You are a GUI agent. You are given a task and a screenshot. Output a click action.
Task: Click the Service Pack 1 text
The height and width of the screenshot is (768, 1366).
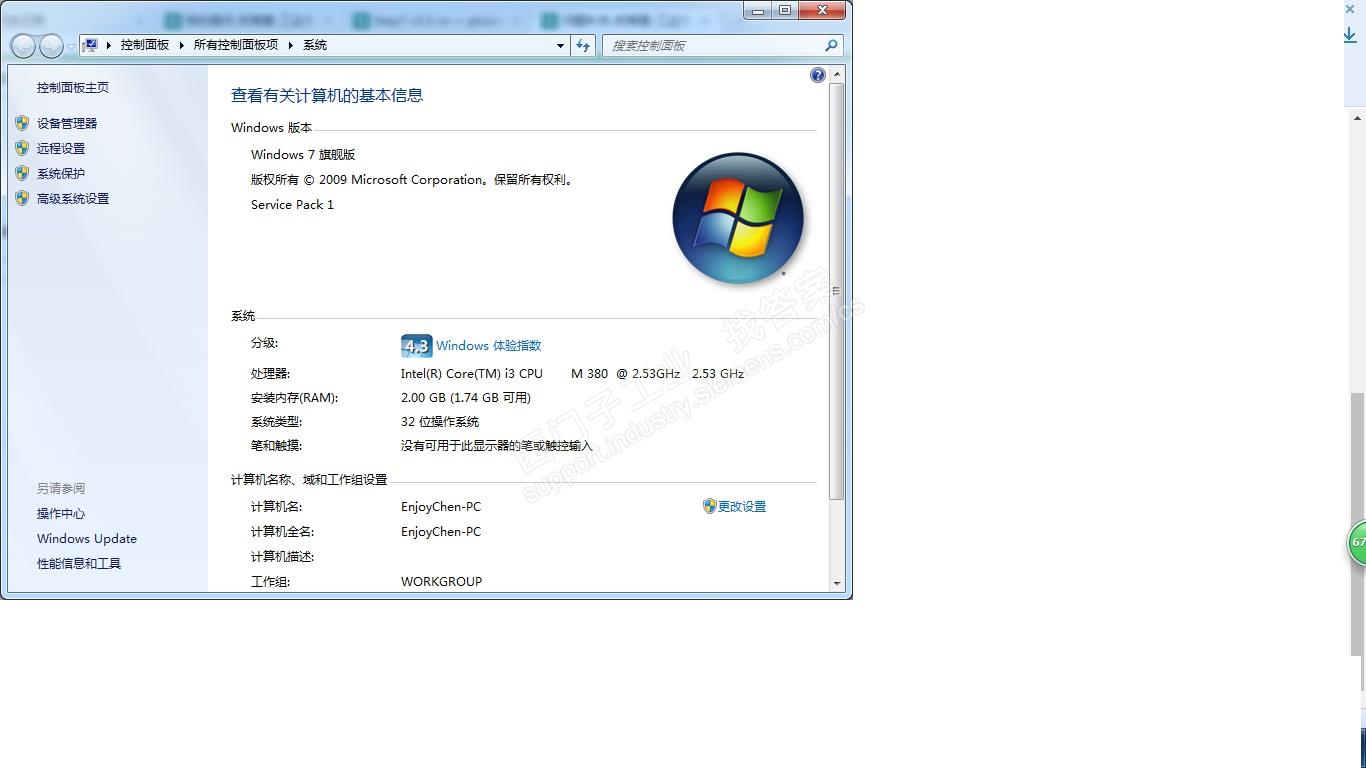coord(292,205)
